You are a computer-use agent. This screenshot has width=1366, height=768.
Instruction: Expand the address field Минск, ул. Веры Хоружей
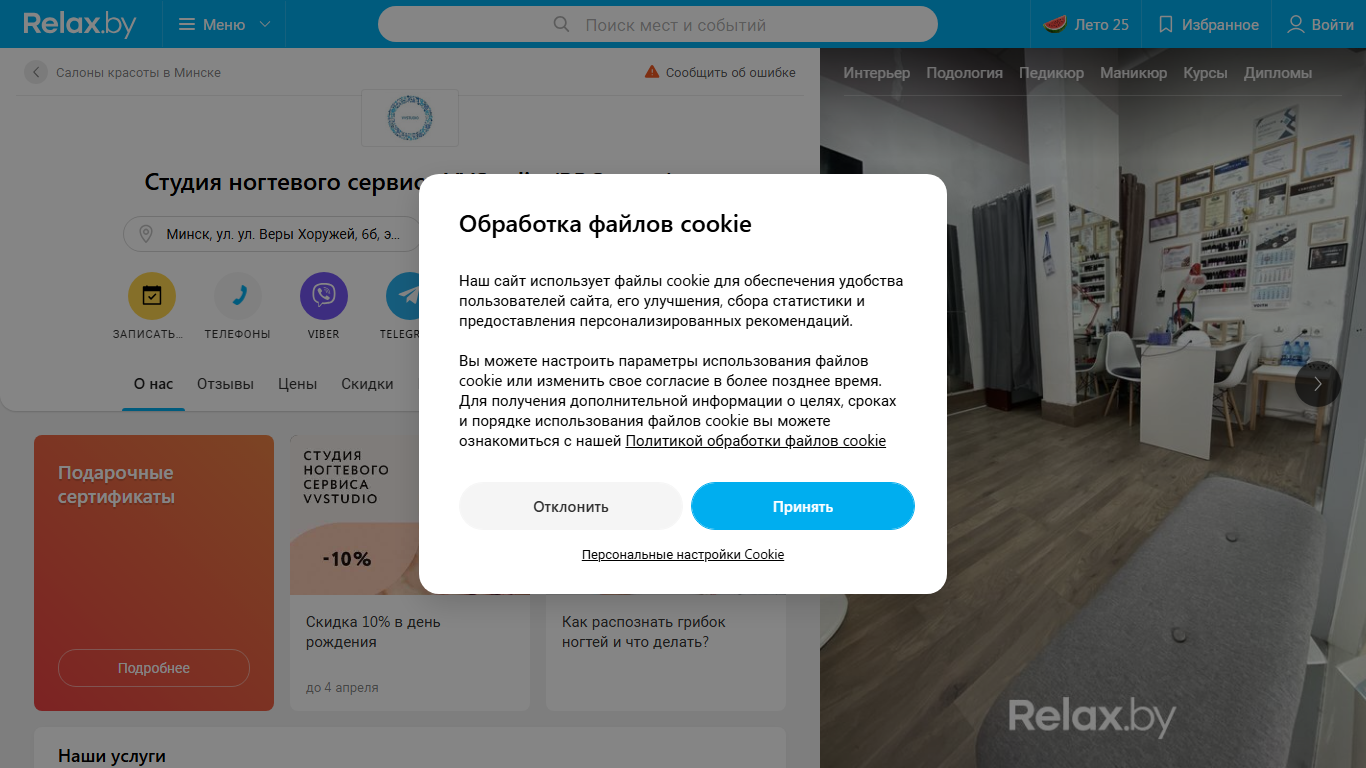click(x=272, y=234)
